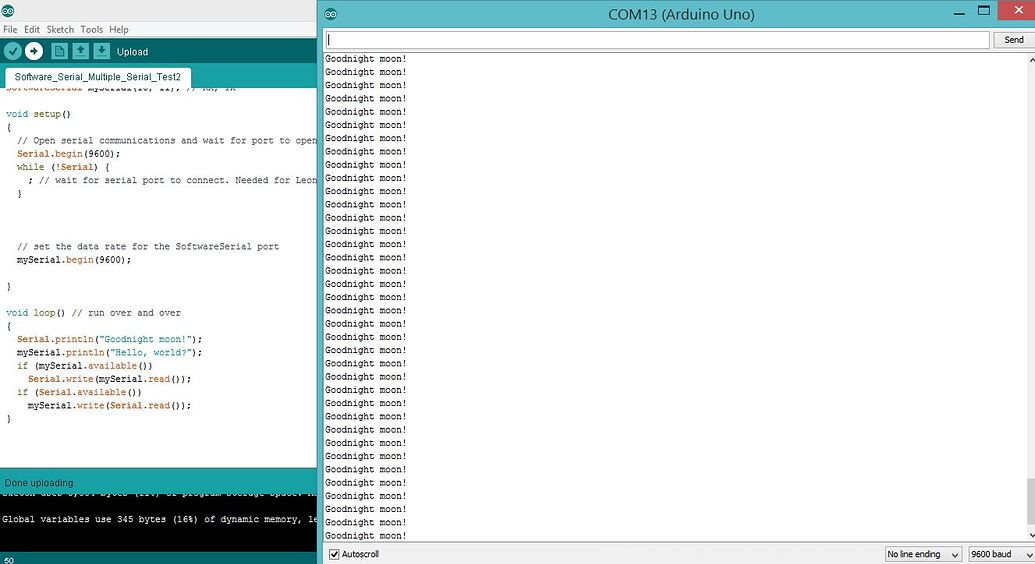Click the Verify checkmark icon

coord(13,51)
